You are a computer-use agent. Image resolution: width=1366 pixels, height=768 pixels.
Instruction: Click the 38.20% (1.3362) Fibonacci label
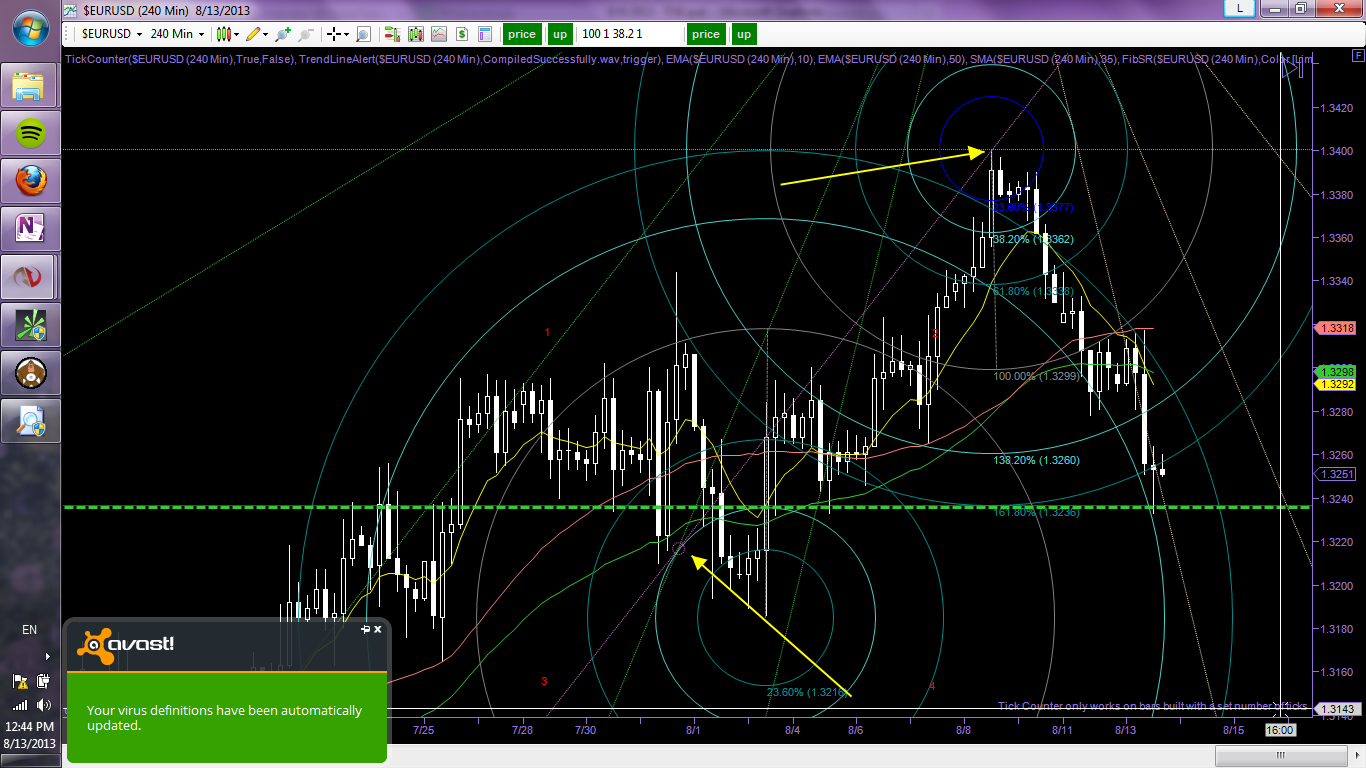point(1033,240)
